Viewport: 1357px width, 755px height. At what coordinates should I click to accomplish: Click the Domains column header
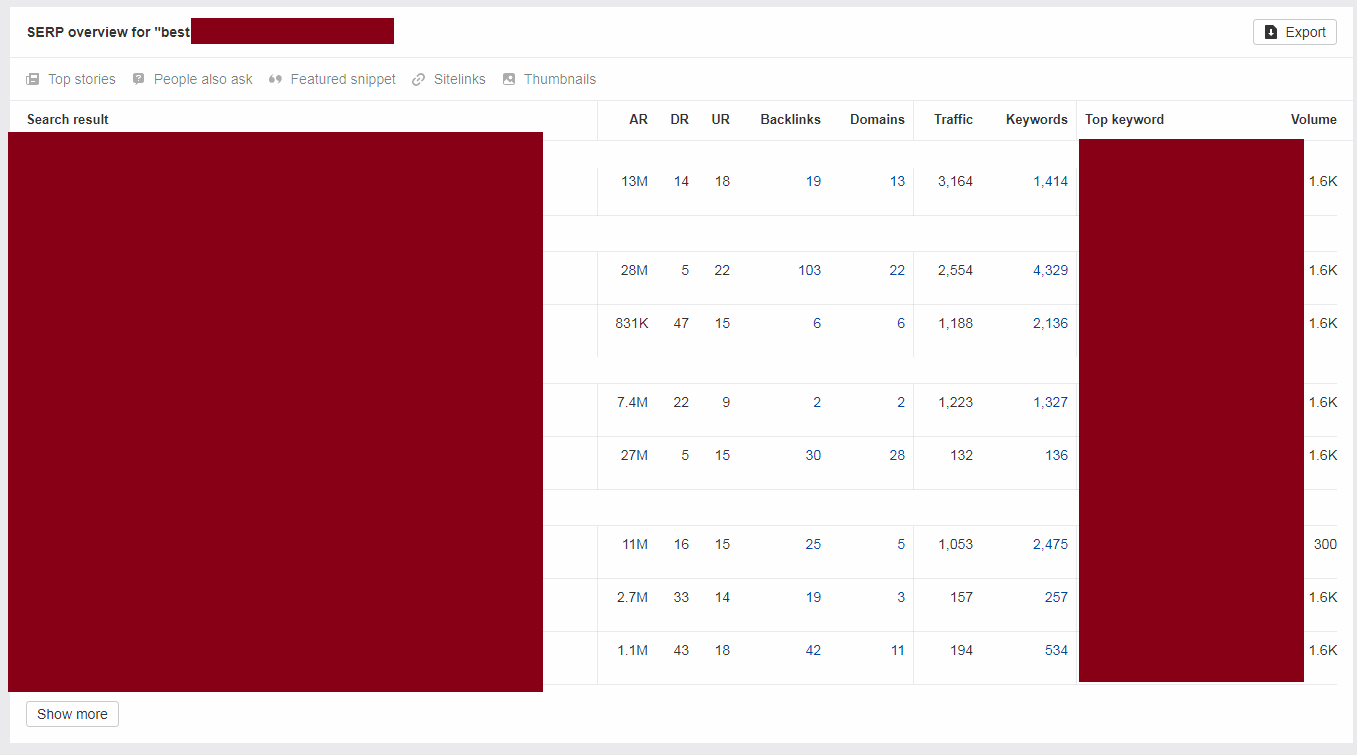coord(877,119)
